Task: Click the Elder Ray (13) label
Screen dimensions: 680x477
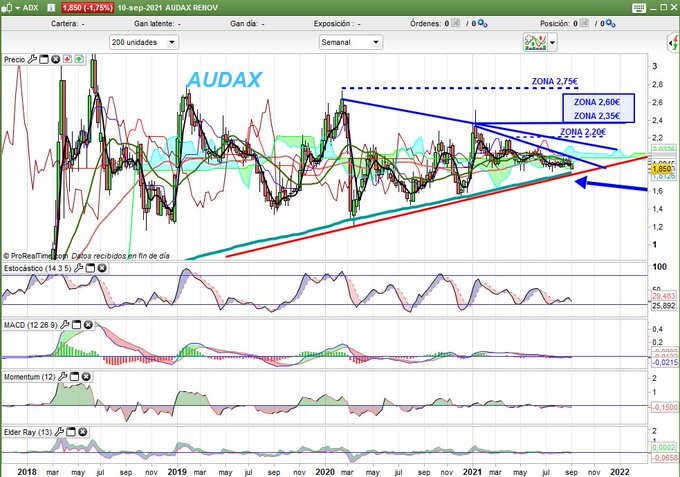Action: [28, 432]
